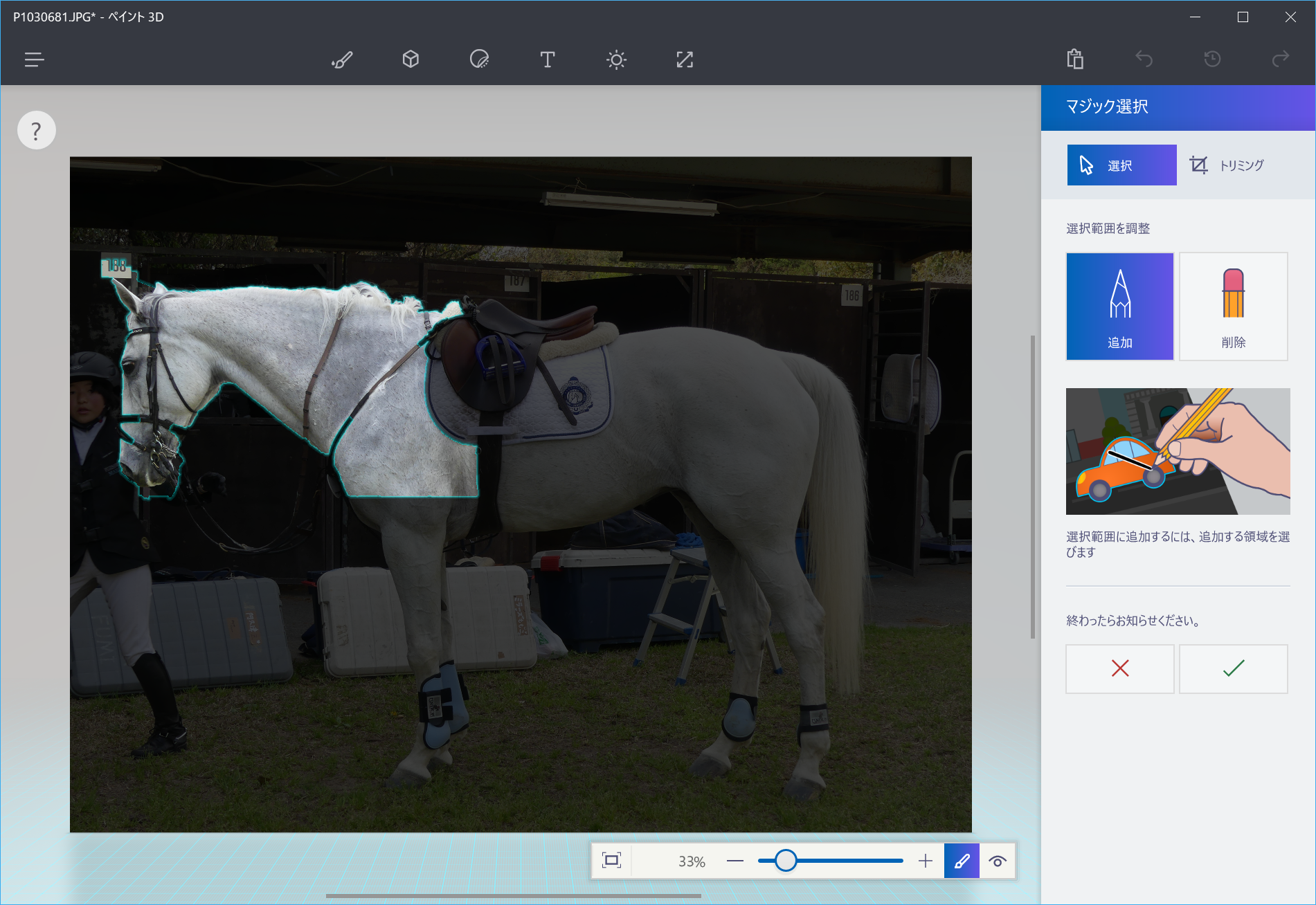This screenshot has width=1316, height=905.
Task: Select the Brushes tool
Action: (342, 60)
